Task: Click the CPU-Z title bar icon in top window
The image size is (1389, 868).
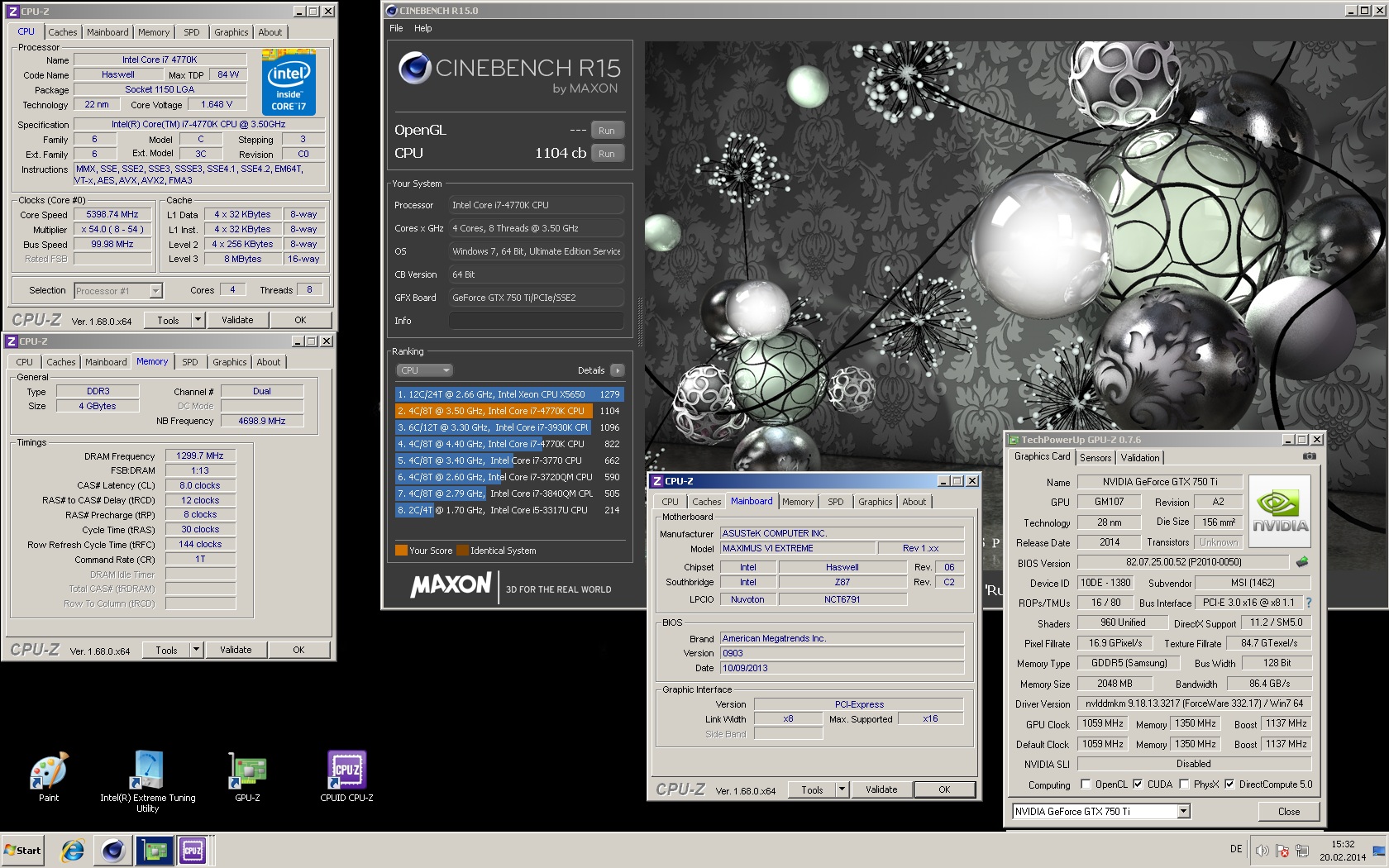Action: point(12,11)
